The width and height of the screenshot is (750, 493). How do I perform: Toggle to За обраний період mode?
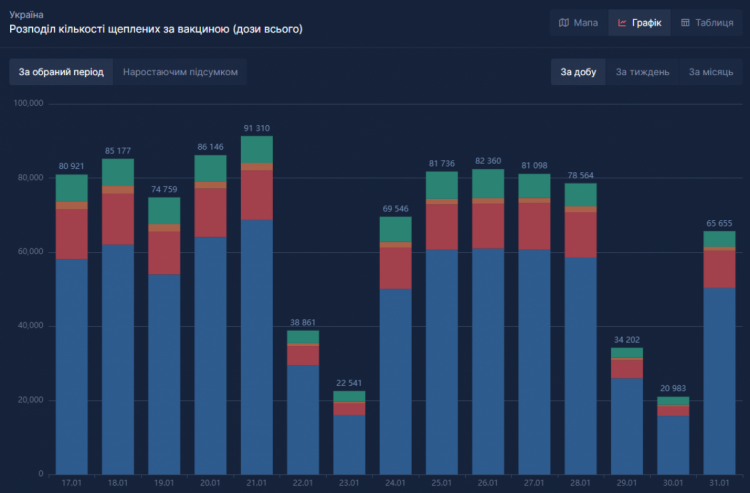pos(61,72)
